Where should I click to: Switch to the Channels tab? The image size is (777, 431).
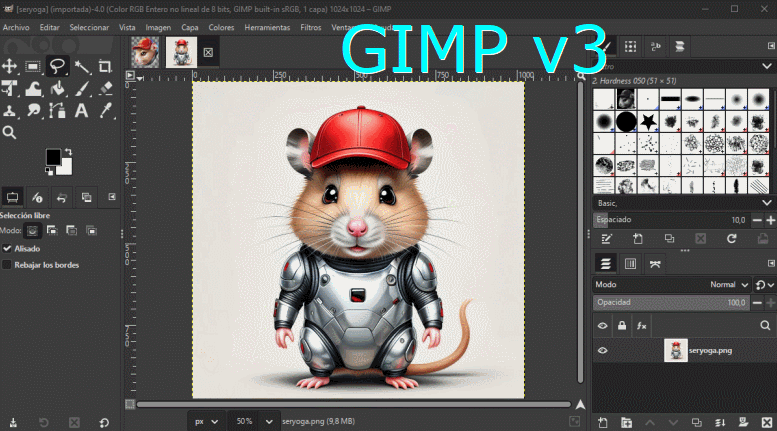coord(630,264)
